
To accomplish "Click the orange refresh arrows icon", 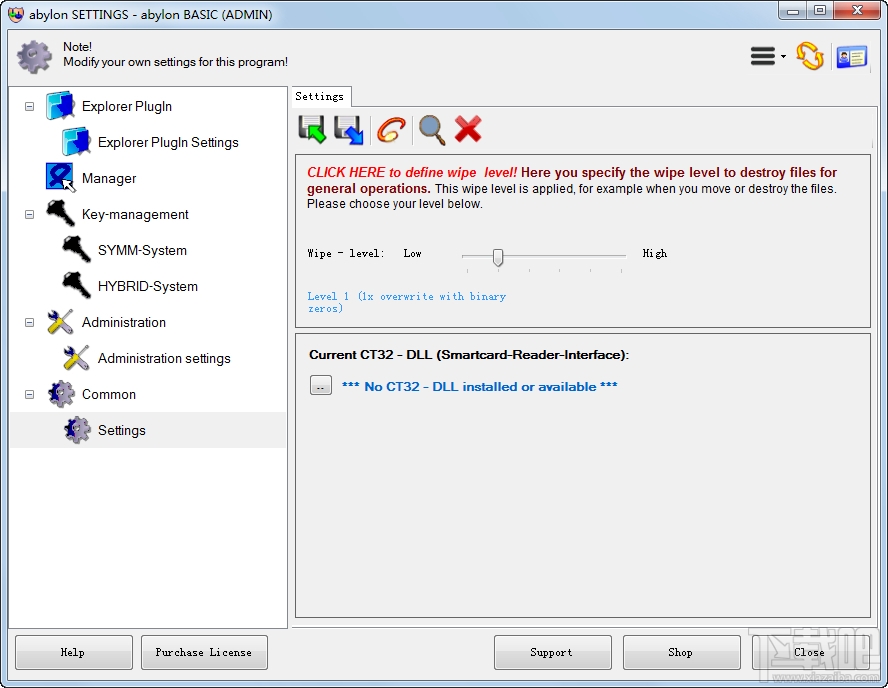I will [x=810, y=56].
